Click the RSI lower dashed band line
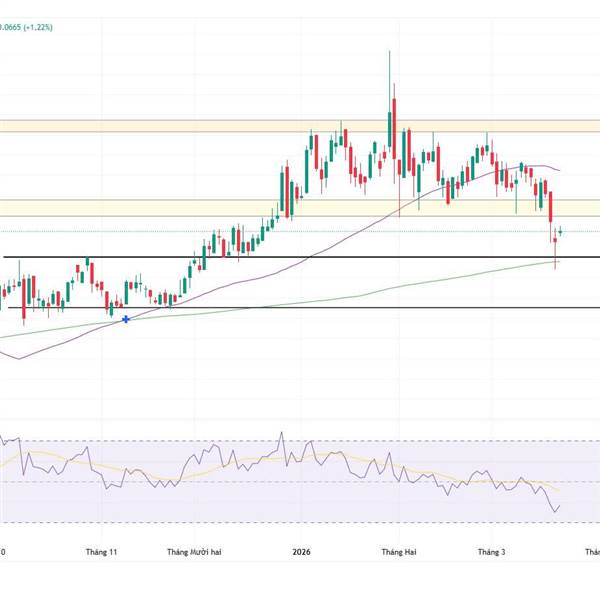Screen dimensions: 600x600 click(300, 522)
